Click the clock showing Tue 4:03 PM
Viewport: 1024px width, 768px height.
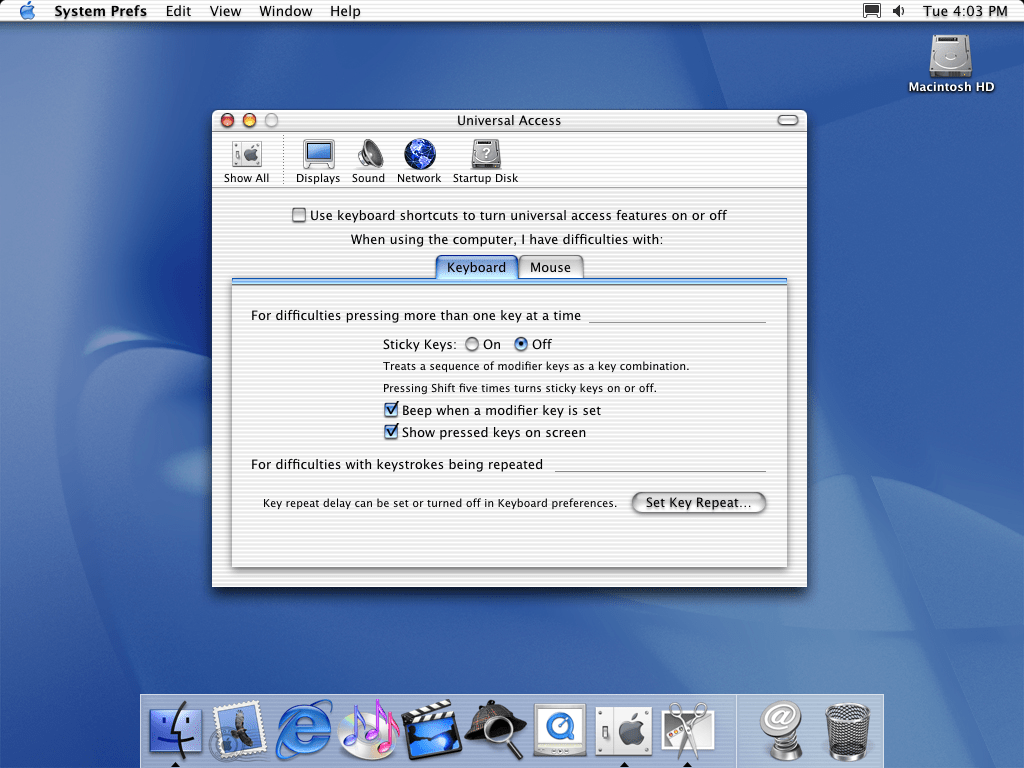pos(965,11)
